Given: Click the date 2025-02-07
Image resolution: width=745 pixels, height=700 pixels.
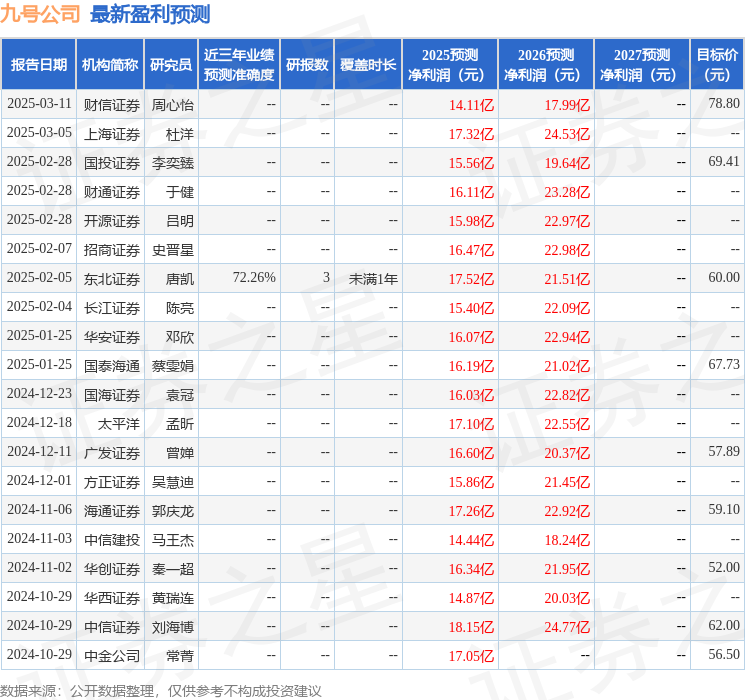Looking at the screenshot, I should pos(39,249).
